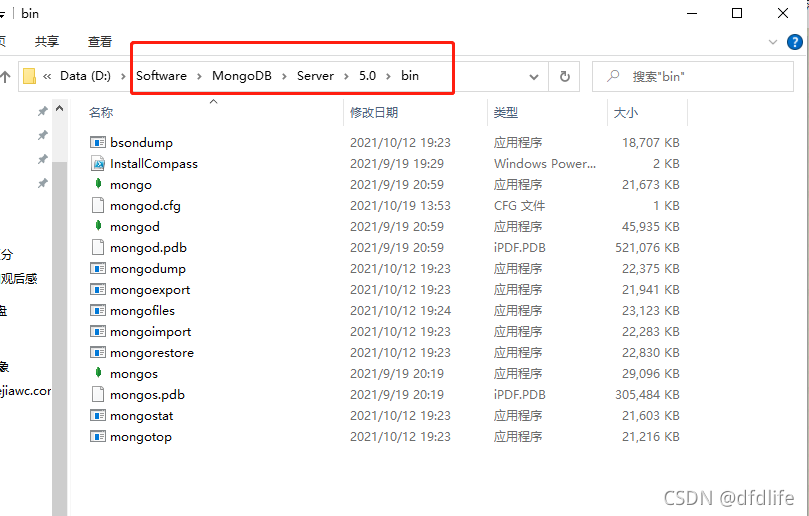Click the mongod.cfg file icon
Image resolution: width=809 pixels, height=516 pixels.
coord(98,205)
